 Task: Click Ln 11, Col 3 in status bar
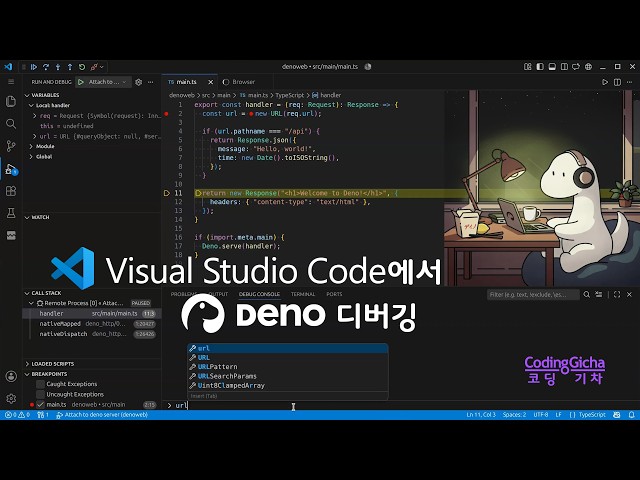pyautogui.click(x=481, y=415)
